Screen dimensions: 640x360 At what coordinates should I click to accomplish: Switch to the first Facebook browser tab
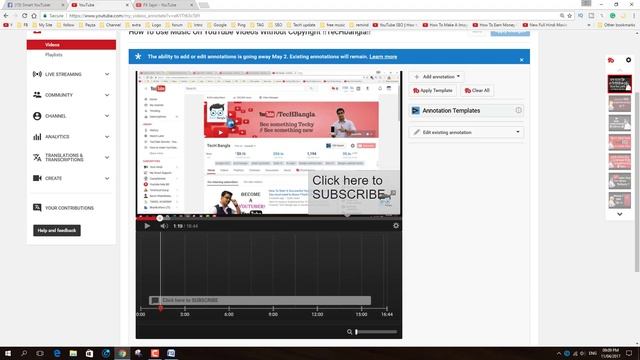[34, 5]
